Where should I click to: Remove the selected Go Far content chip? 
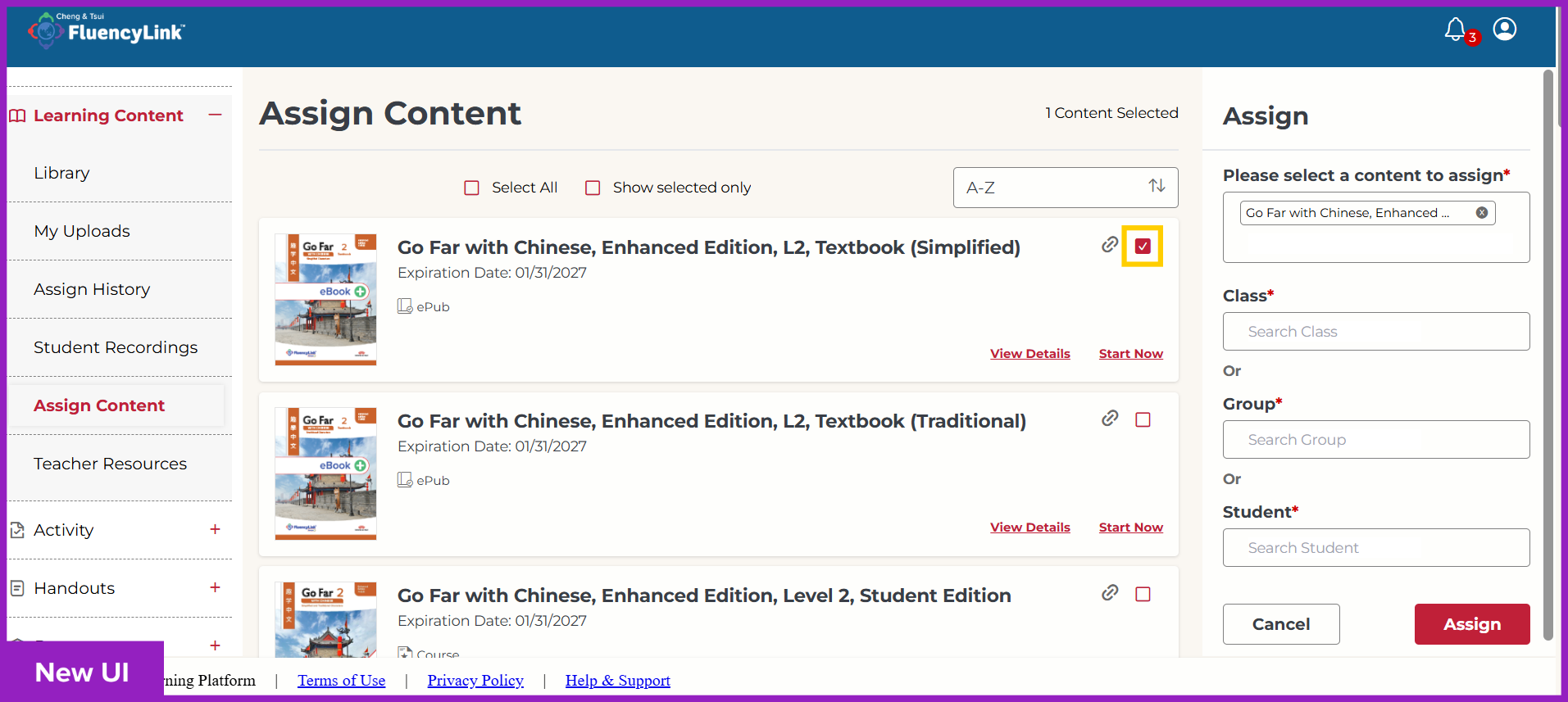[1482, 213]
